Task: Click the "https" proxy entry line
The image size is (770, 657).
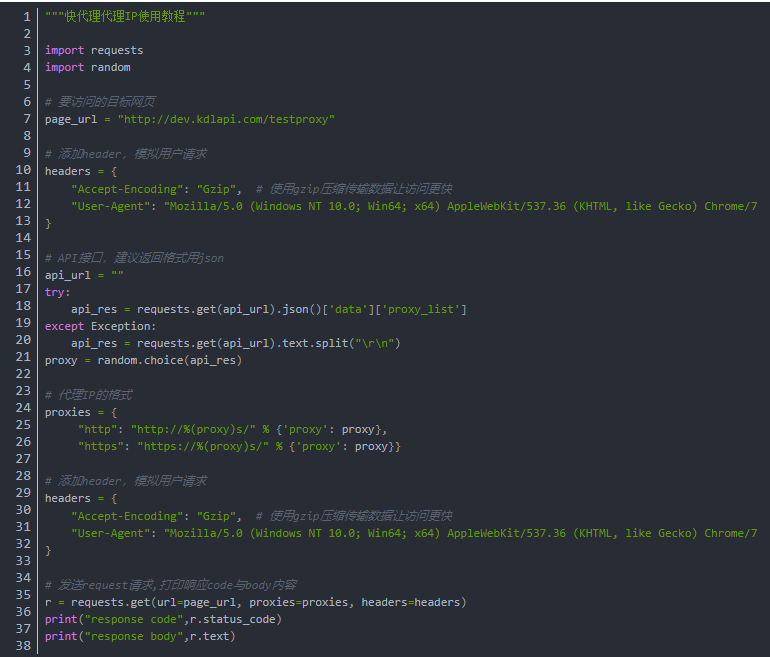Action: pyautogui.click(x=240, y=446)
